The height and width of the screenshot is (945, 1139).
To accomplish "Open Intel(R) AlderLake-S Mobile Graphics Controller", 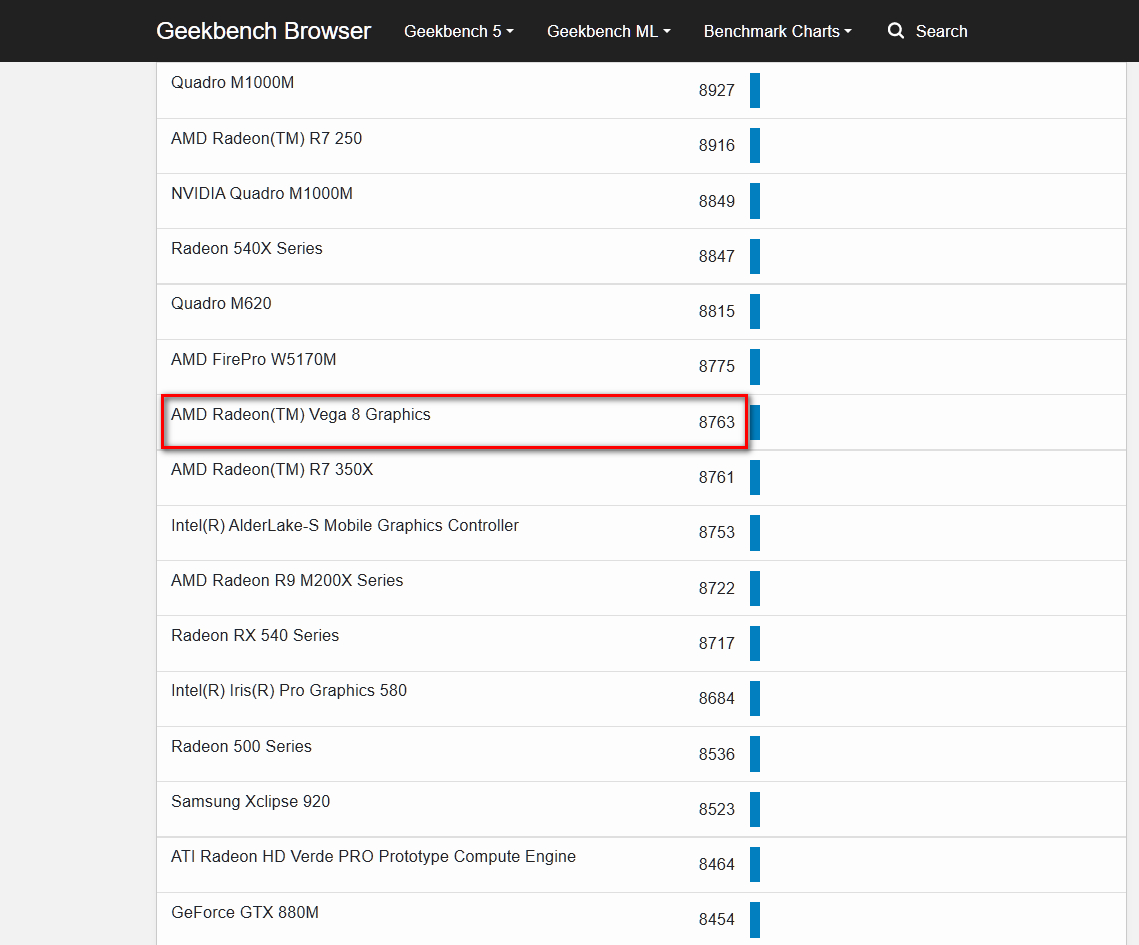I will tap(345, 526).
